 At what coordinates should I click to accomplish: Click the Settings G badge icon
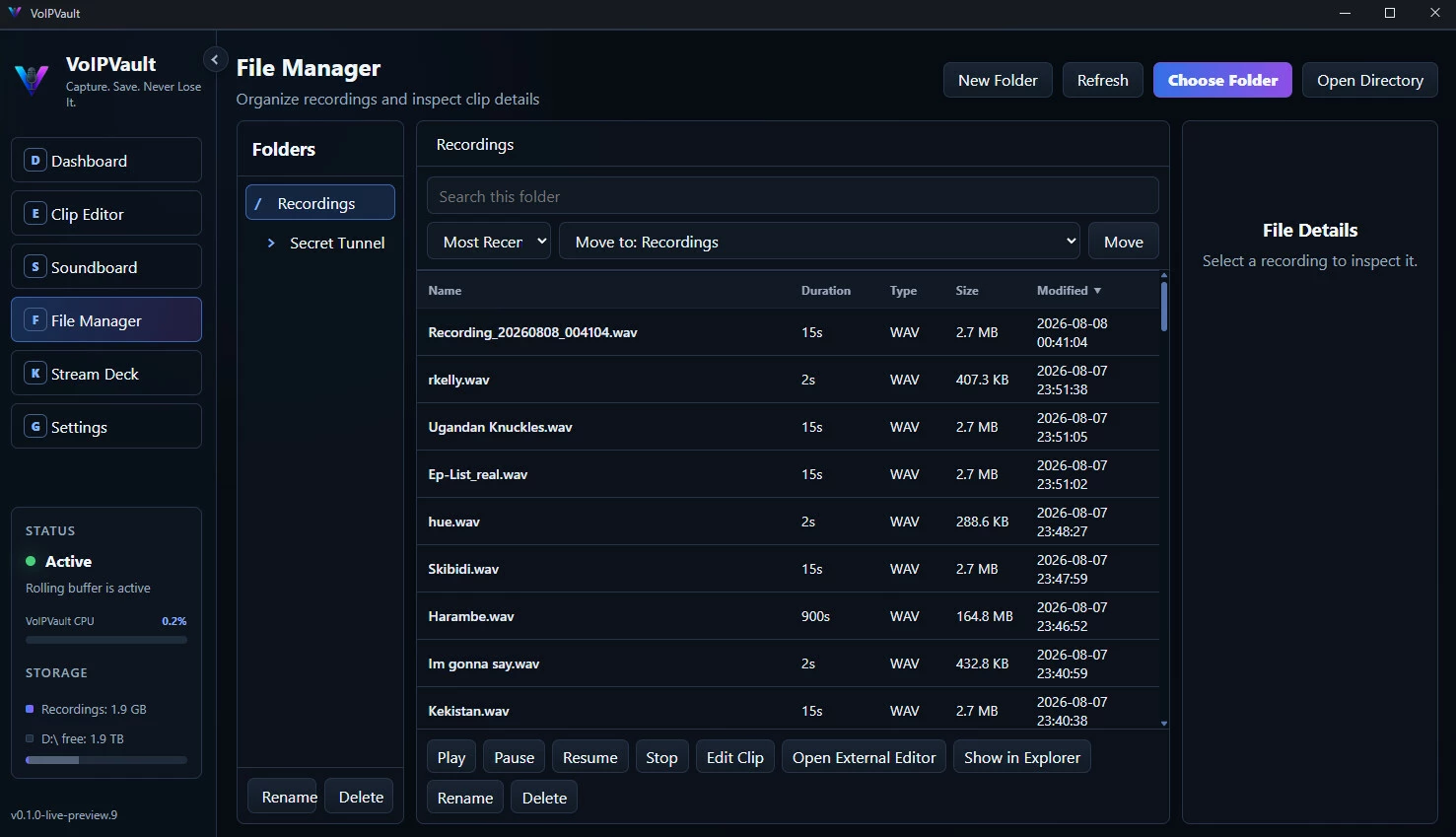click(x=35, y=426)
